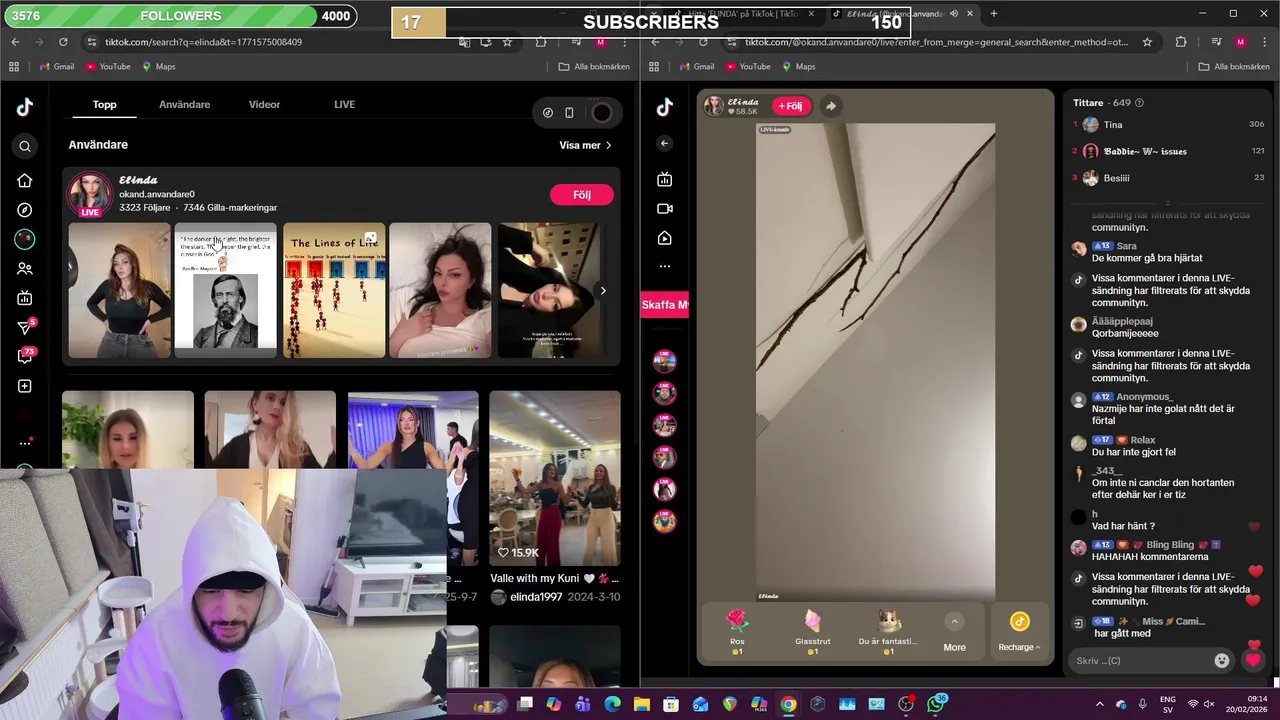
Task: Expand More gifts chevron
Action: tap(954, 622)
